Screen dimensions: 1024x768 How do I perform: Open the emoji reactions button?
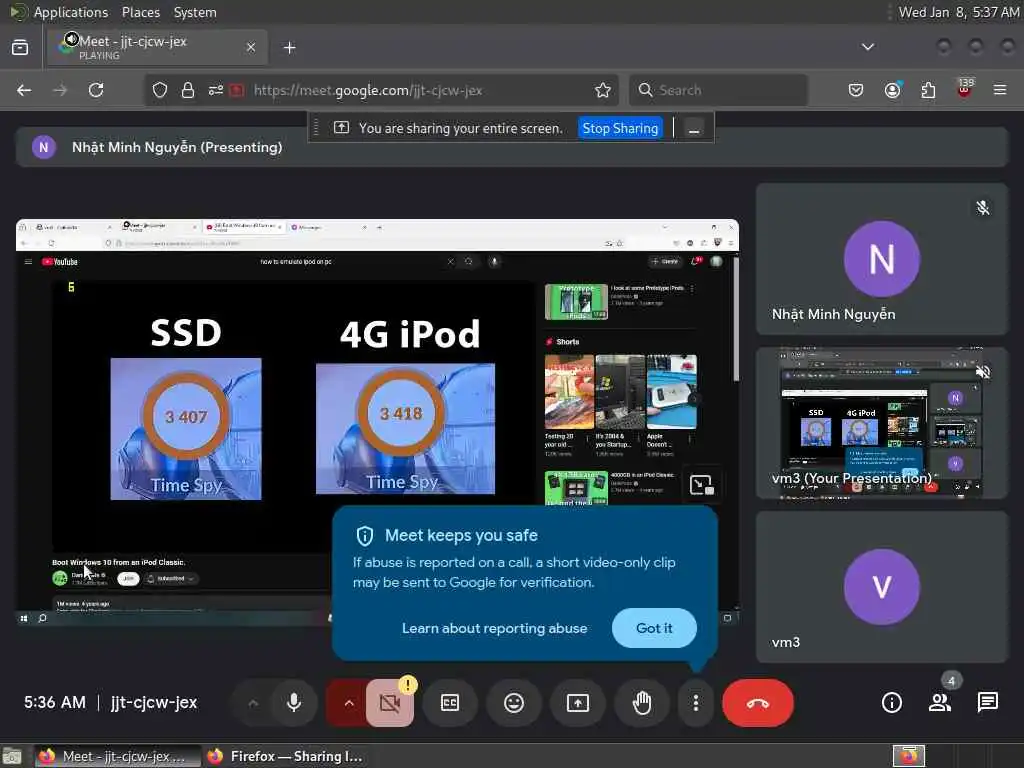(514, 703)
